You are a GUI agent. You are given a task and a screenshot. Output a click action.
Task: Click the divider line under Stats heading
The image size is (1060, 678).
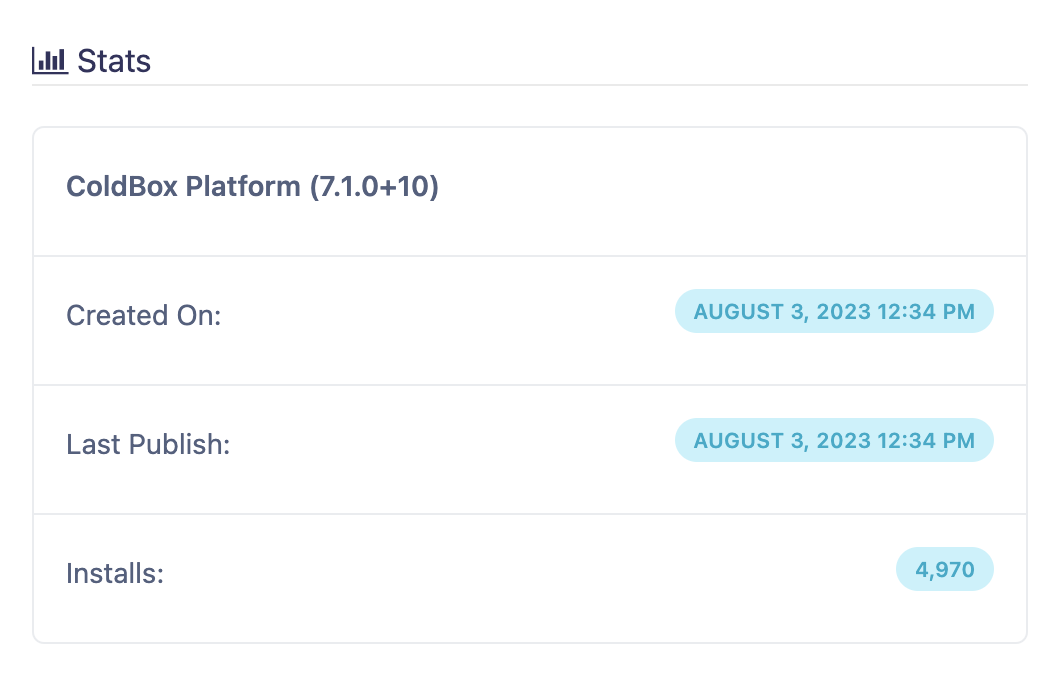[x=530, y=85]
